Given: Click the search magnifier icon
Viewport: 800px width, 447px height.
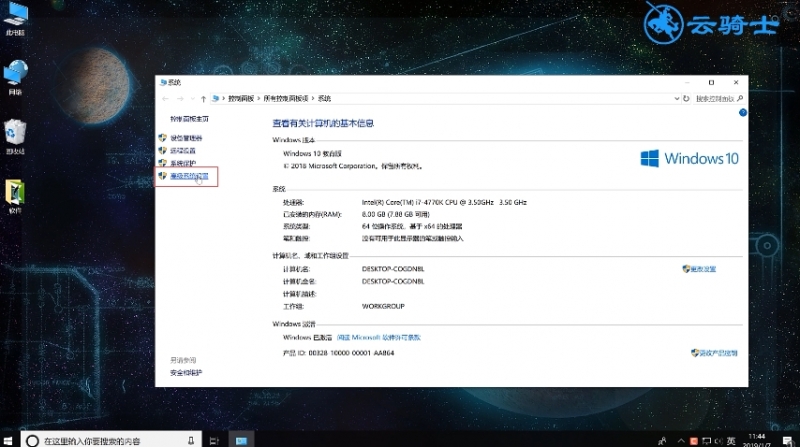Looking at the screenshot, I should coord(740,98).
